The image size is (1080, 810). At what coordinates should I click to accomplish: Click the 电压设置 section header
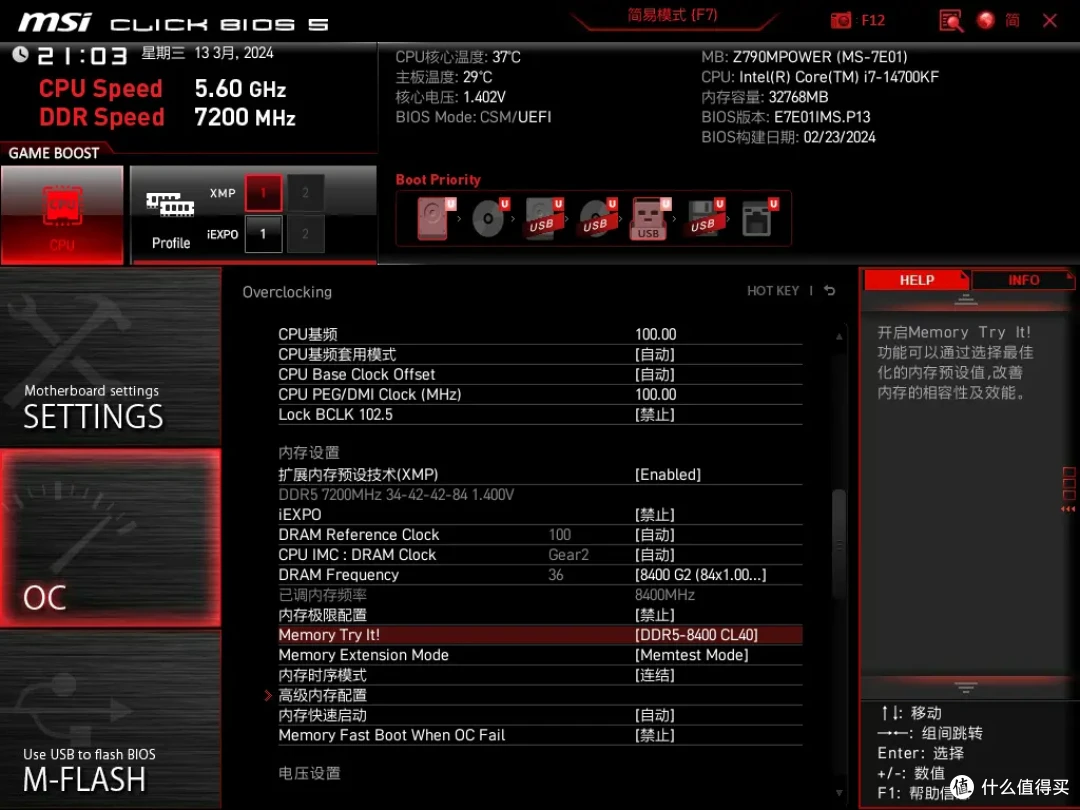pos(309,773)
